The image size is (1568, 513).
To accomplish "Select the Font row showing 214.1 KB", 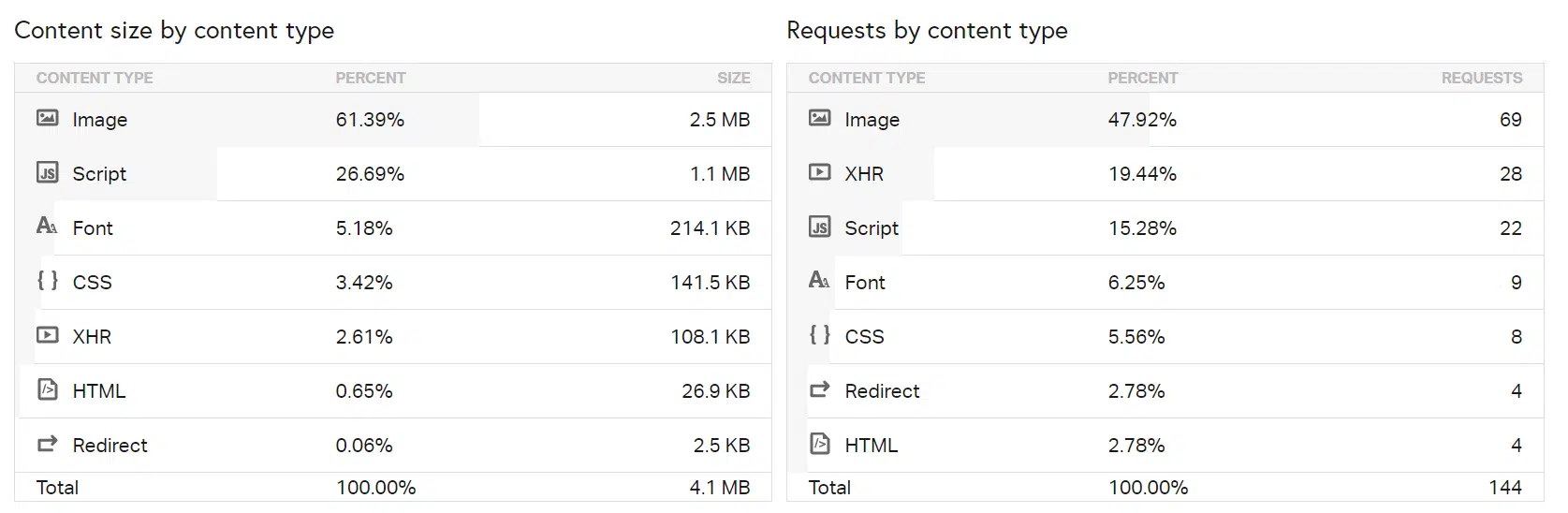I will [x=393, y=228].
